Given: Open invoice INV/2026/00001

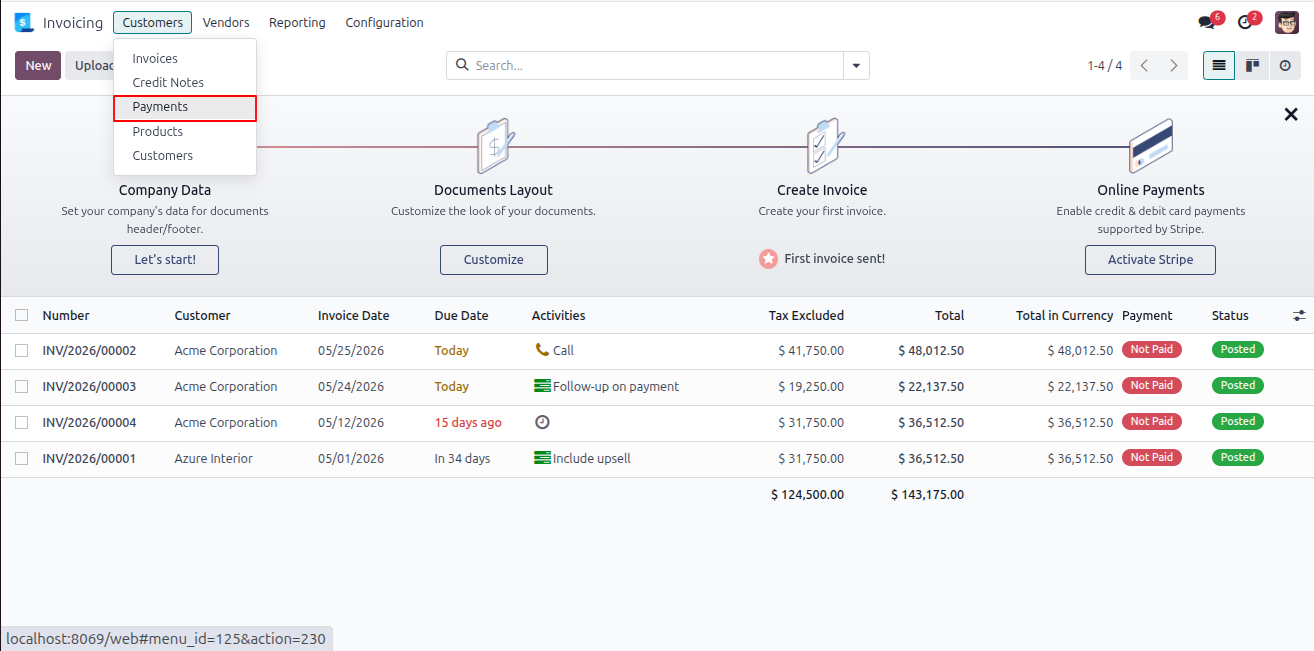Looking at the screenshot, I should pos(89,459).
